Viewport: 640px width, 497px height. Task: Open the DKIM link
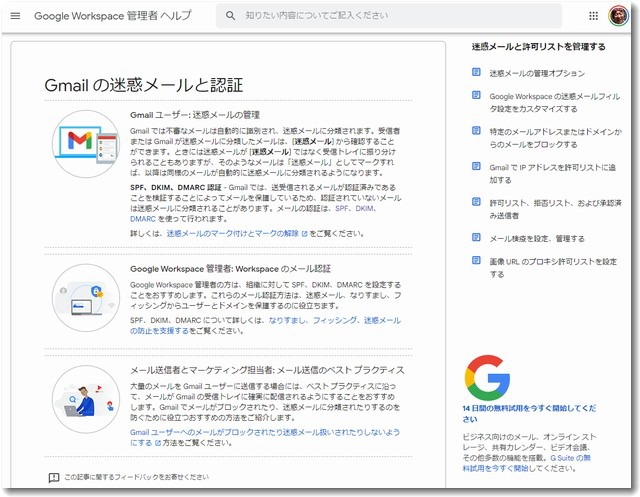coord(364,208)
